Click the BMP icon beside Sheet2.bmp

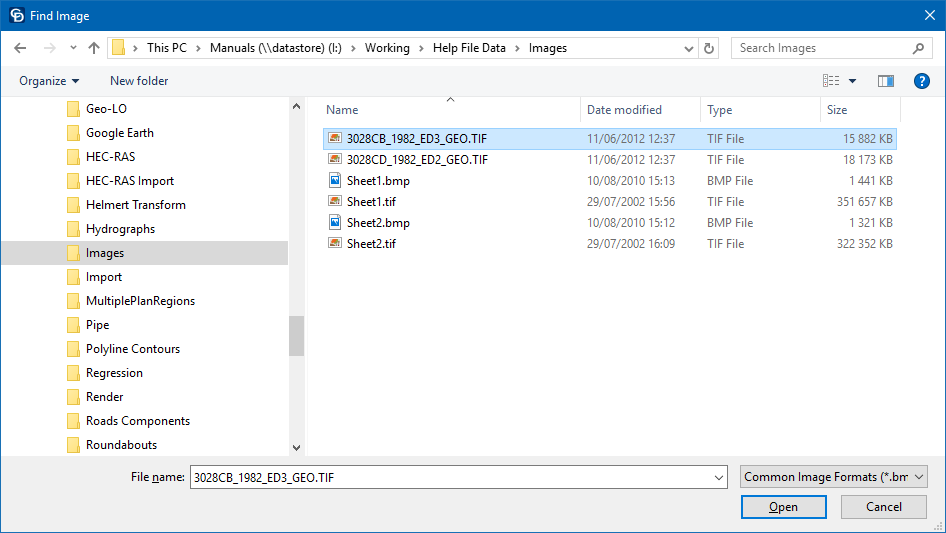coord(335,222)
